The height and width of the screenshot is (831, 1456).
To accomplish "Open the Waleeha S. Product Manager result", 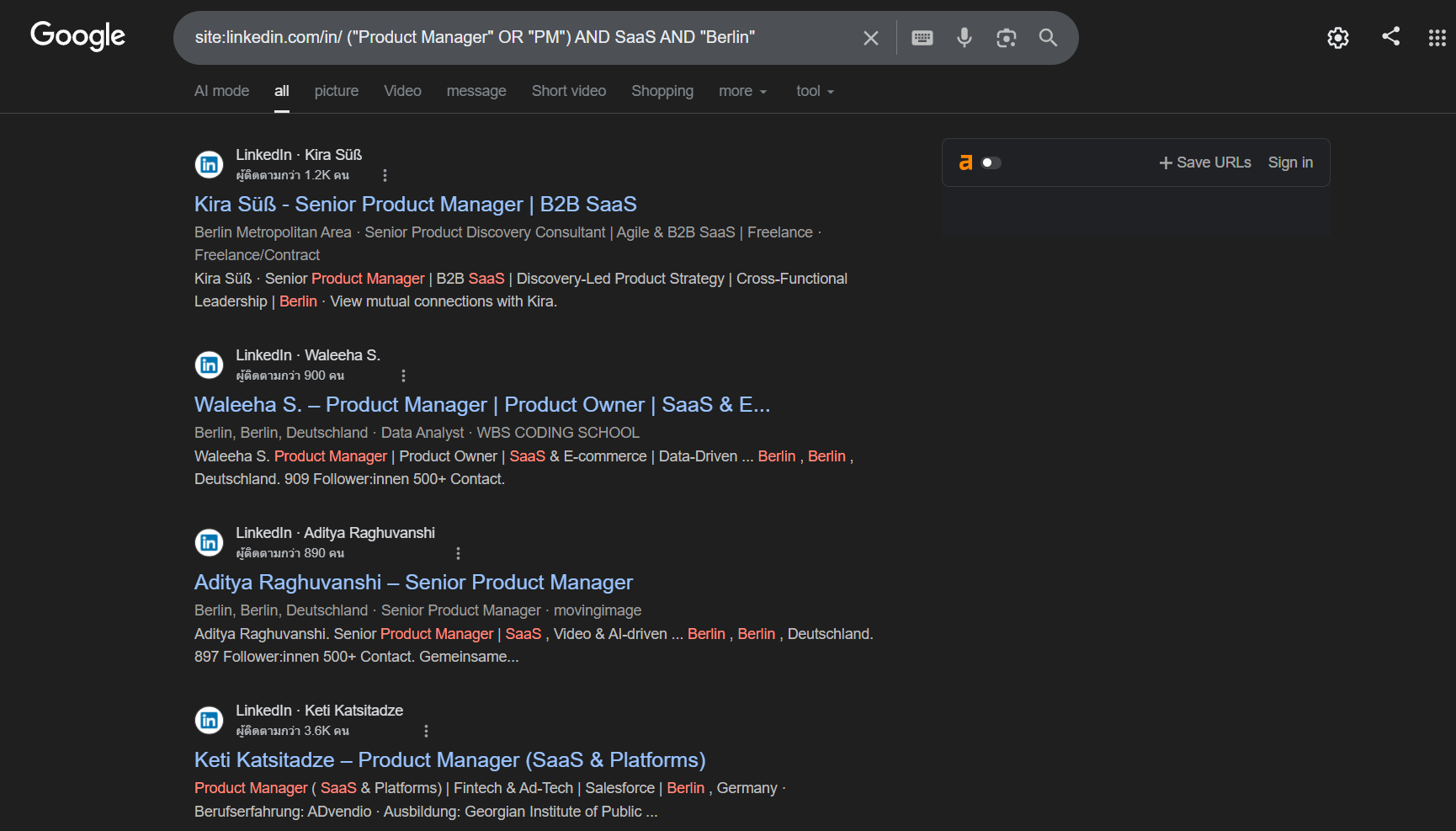I will coord(482,405).
